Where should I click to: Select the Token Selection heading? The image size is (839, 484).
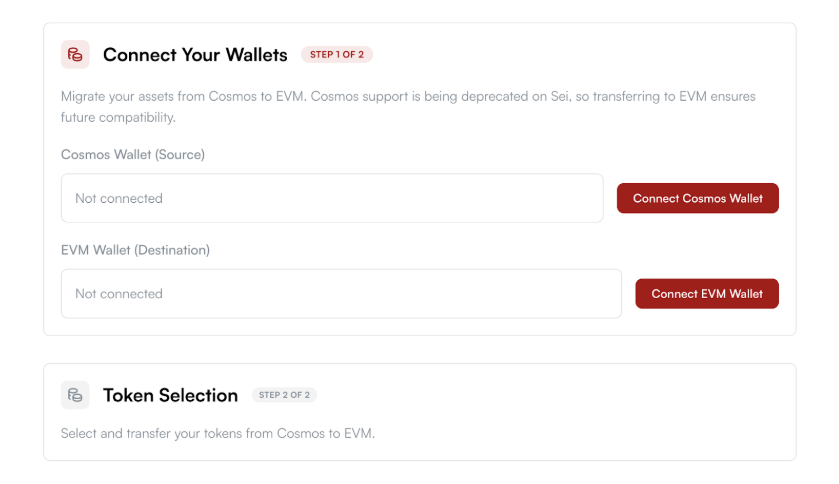click(170, 395)
